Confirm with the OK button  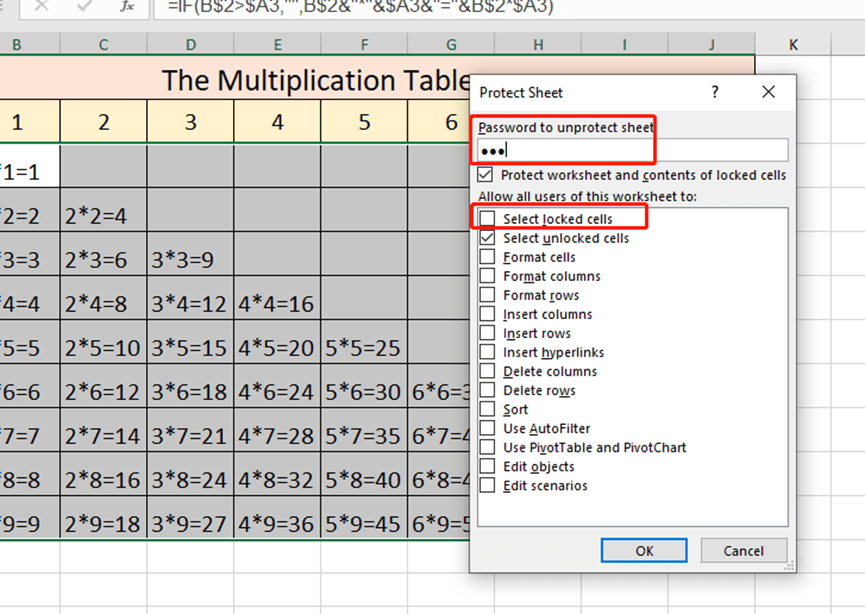644,551
